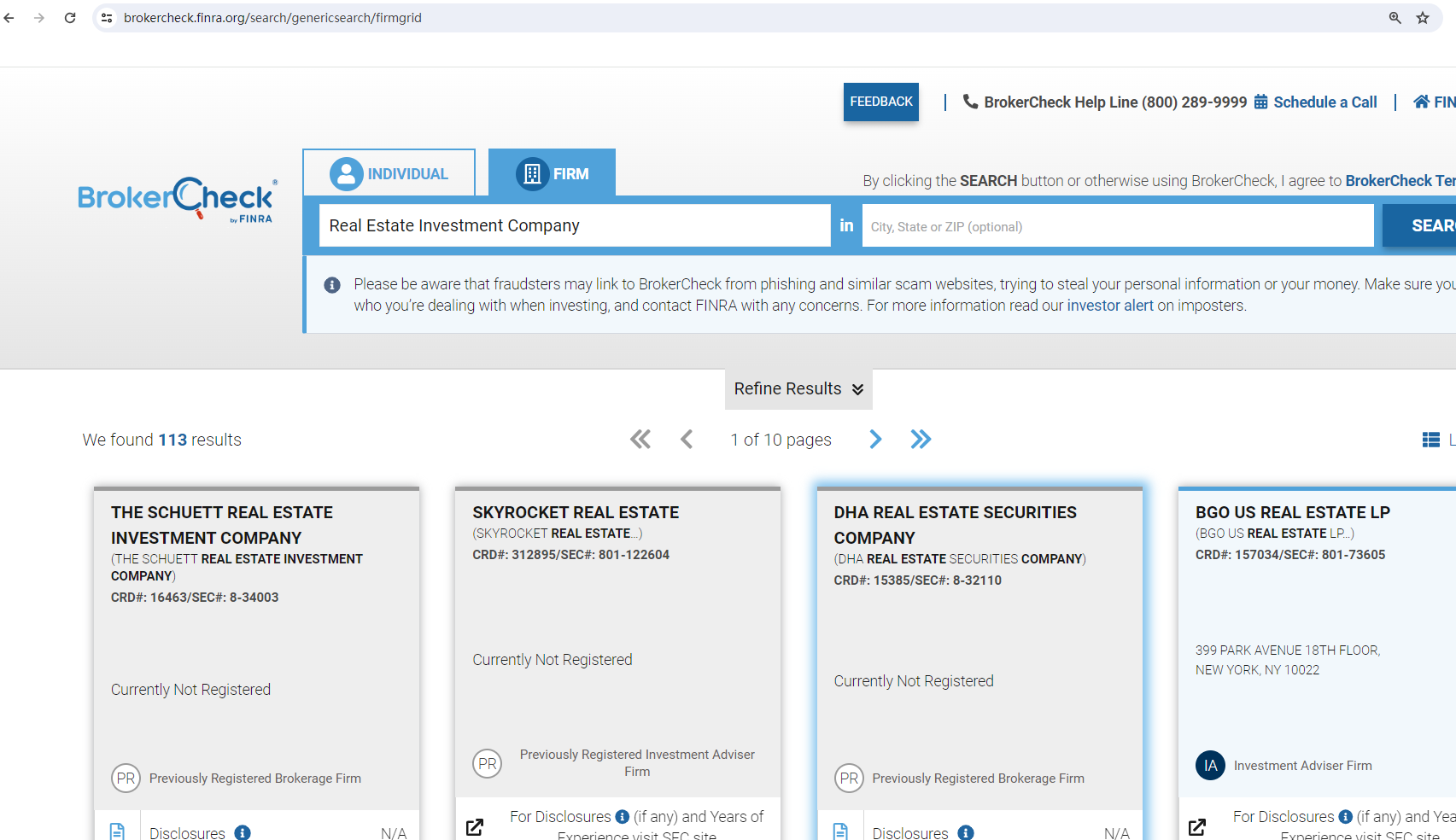Open external SEC link icon on Skyrocket card
Screen dimensions: 1456x840
(475, 826)
